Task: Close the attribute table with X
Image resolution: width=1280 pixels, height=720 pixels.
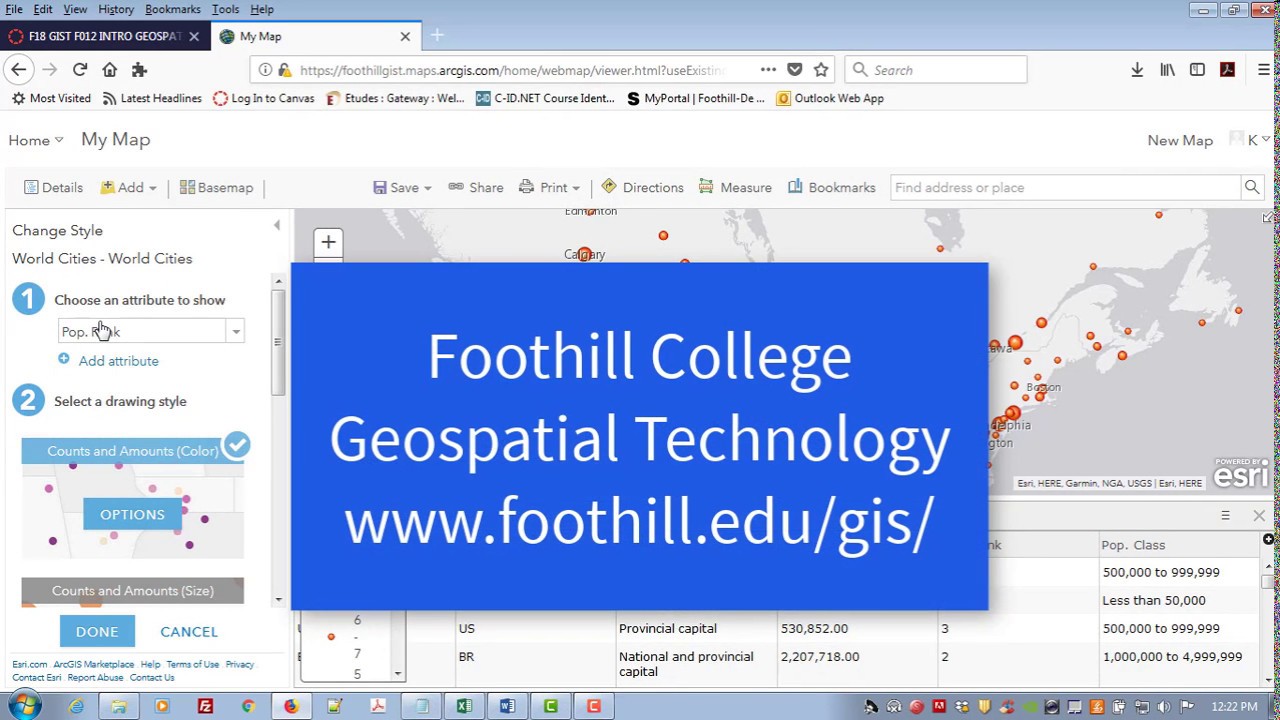Action: tap(1259, 515)
